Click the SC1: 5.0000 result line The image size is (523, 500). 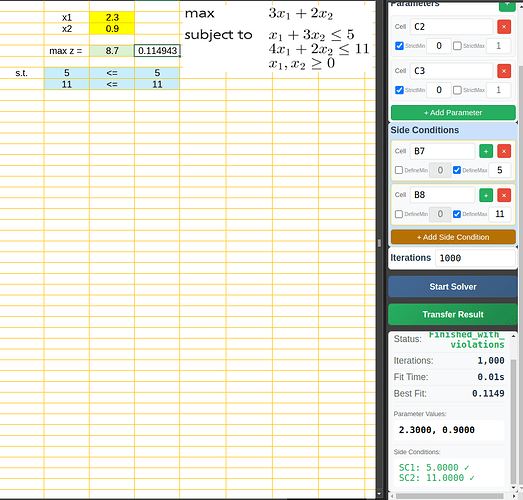click(434, 467)
